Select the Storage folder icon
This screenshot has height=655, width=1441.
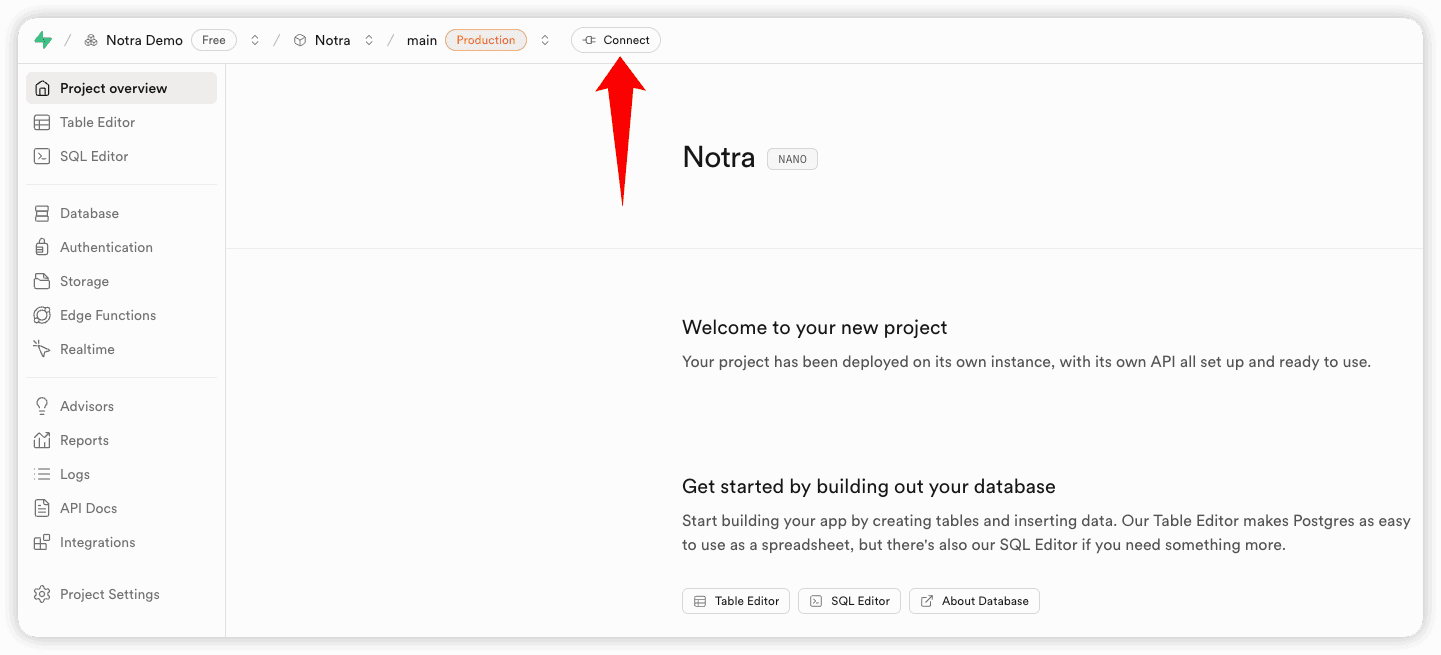[42, 282]
